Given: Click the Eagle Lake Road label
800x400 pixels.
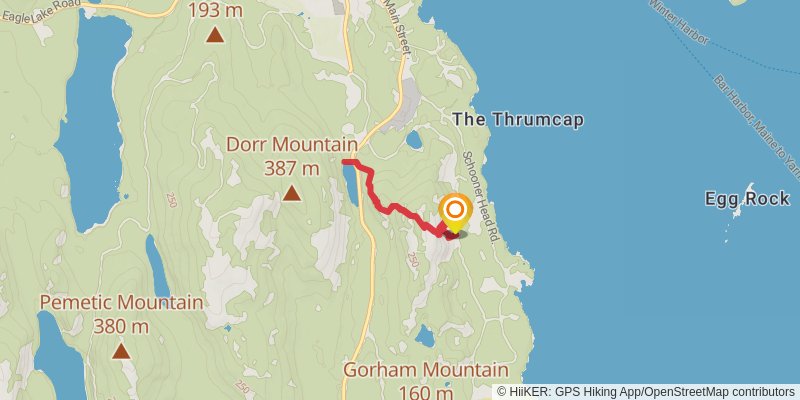Looking at the screenshot, I should (41, 11).
